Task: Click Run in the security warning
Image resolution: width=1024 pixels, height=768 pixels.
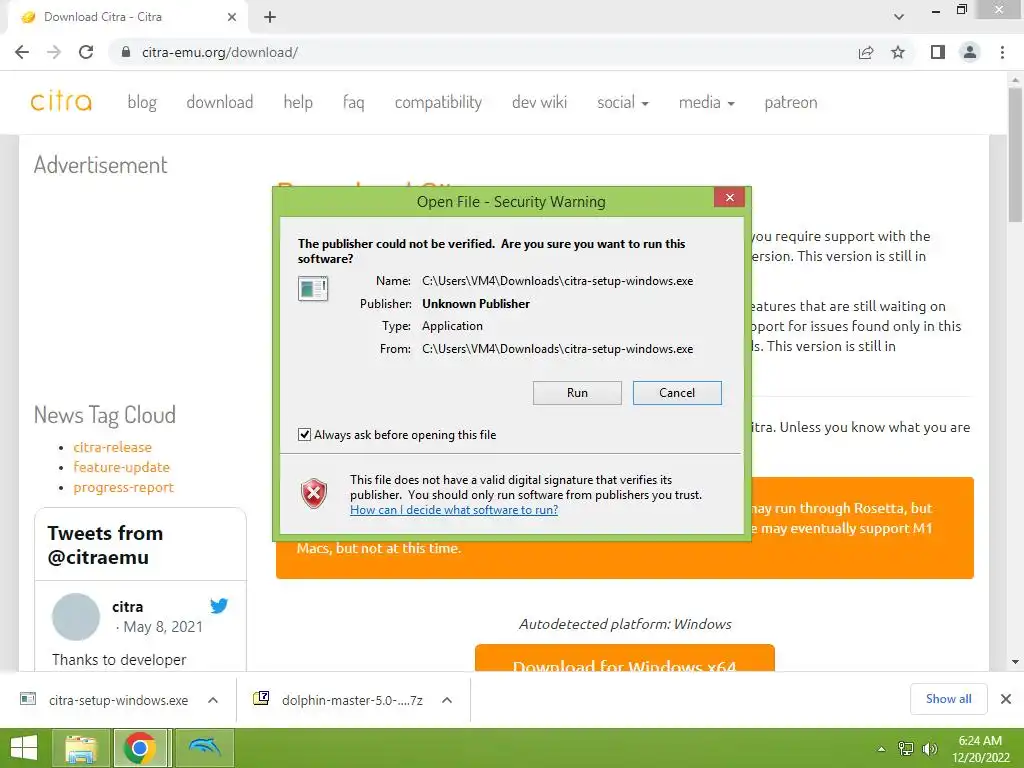Action: [577, 392]
